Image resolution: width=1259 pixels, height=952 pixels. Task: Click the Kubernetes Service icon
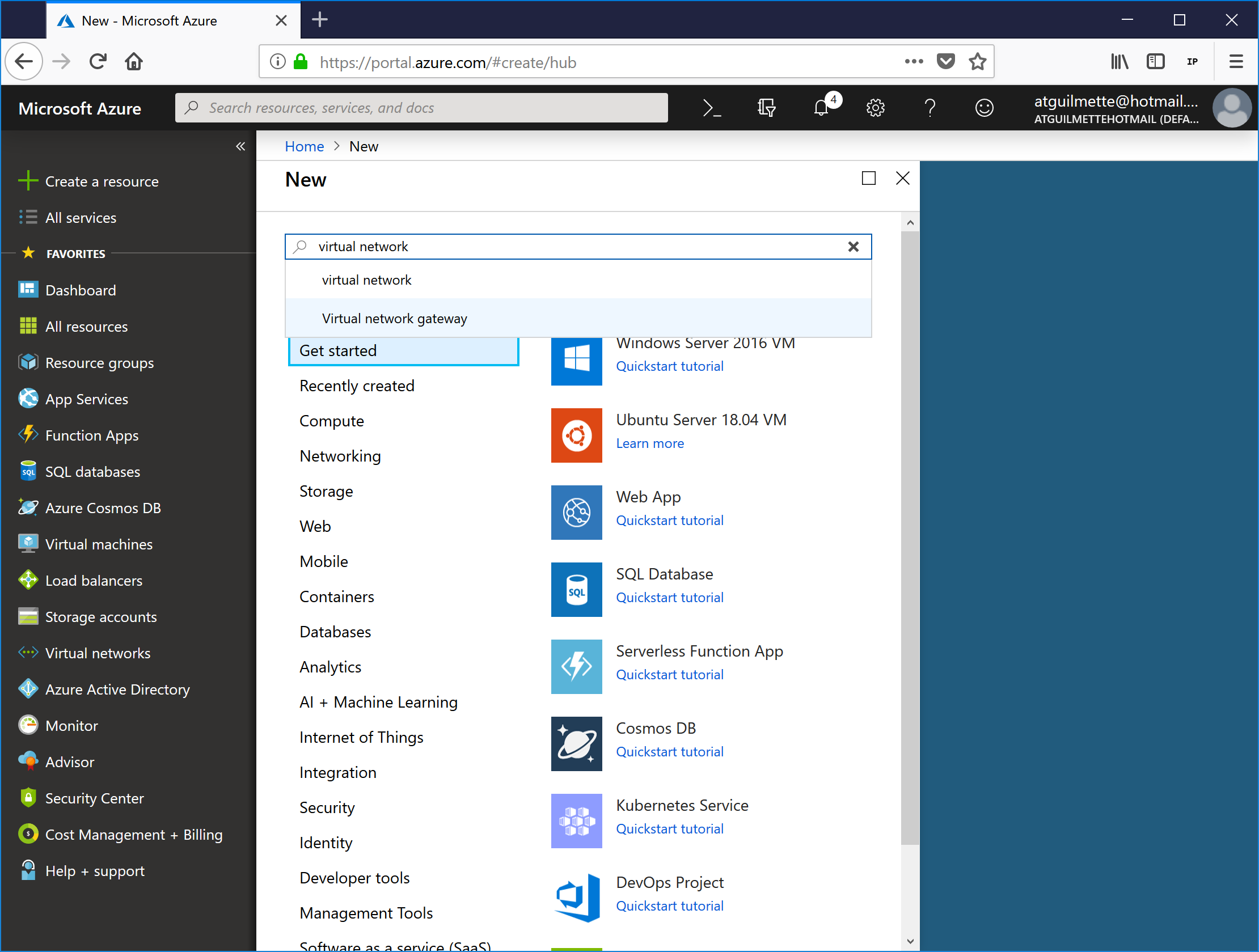[576, 820]
